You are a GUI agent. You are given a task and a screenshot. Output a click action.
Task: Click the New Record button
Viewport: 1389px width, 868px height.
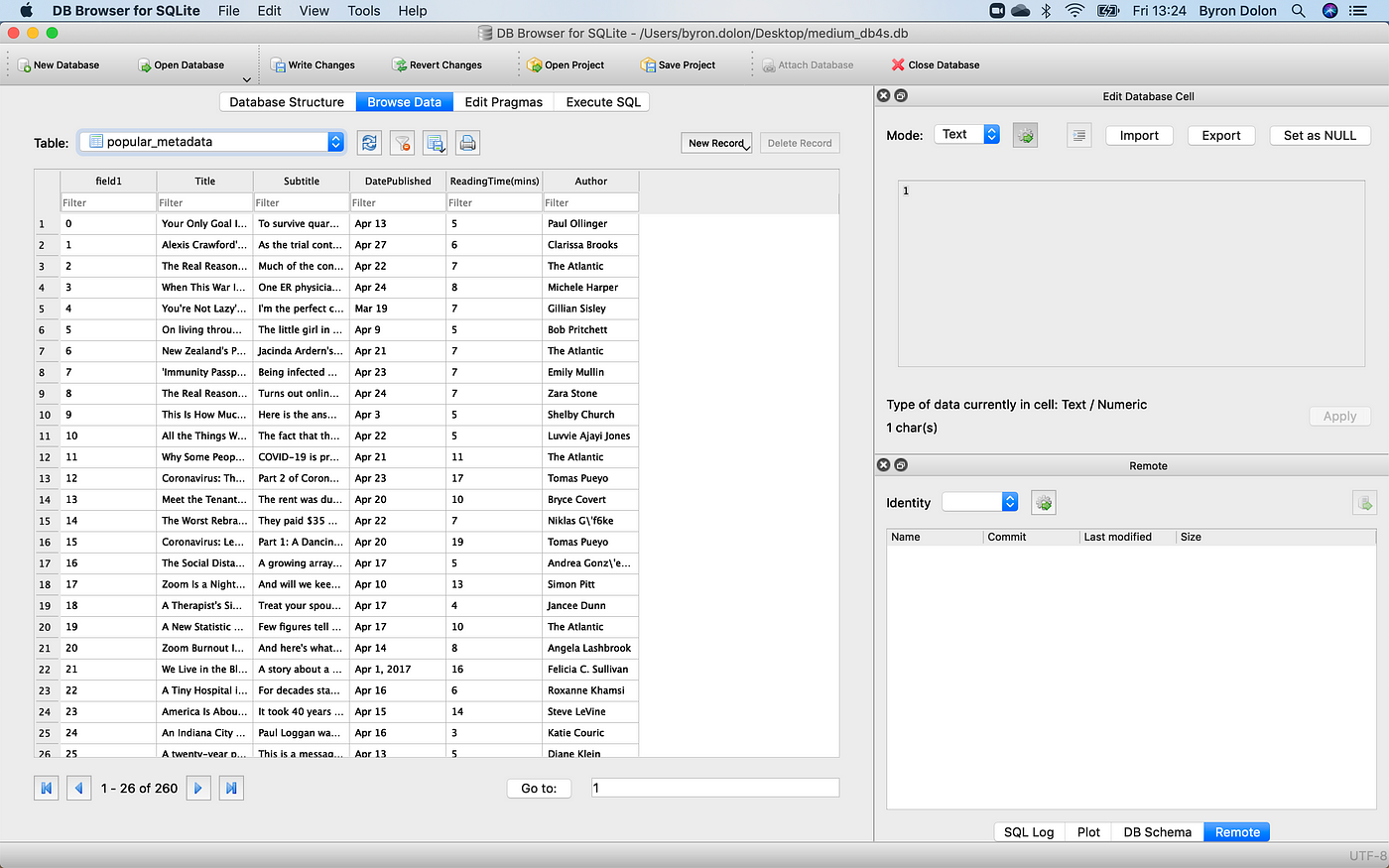(716, 143)
